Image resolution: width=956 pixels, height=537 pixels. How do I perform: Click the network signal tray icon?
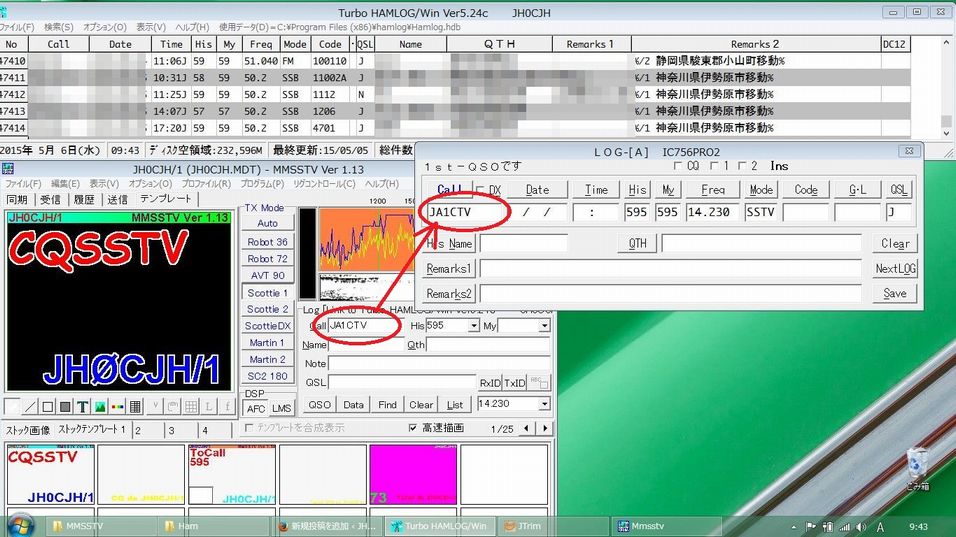click(x=844, y=527)
